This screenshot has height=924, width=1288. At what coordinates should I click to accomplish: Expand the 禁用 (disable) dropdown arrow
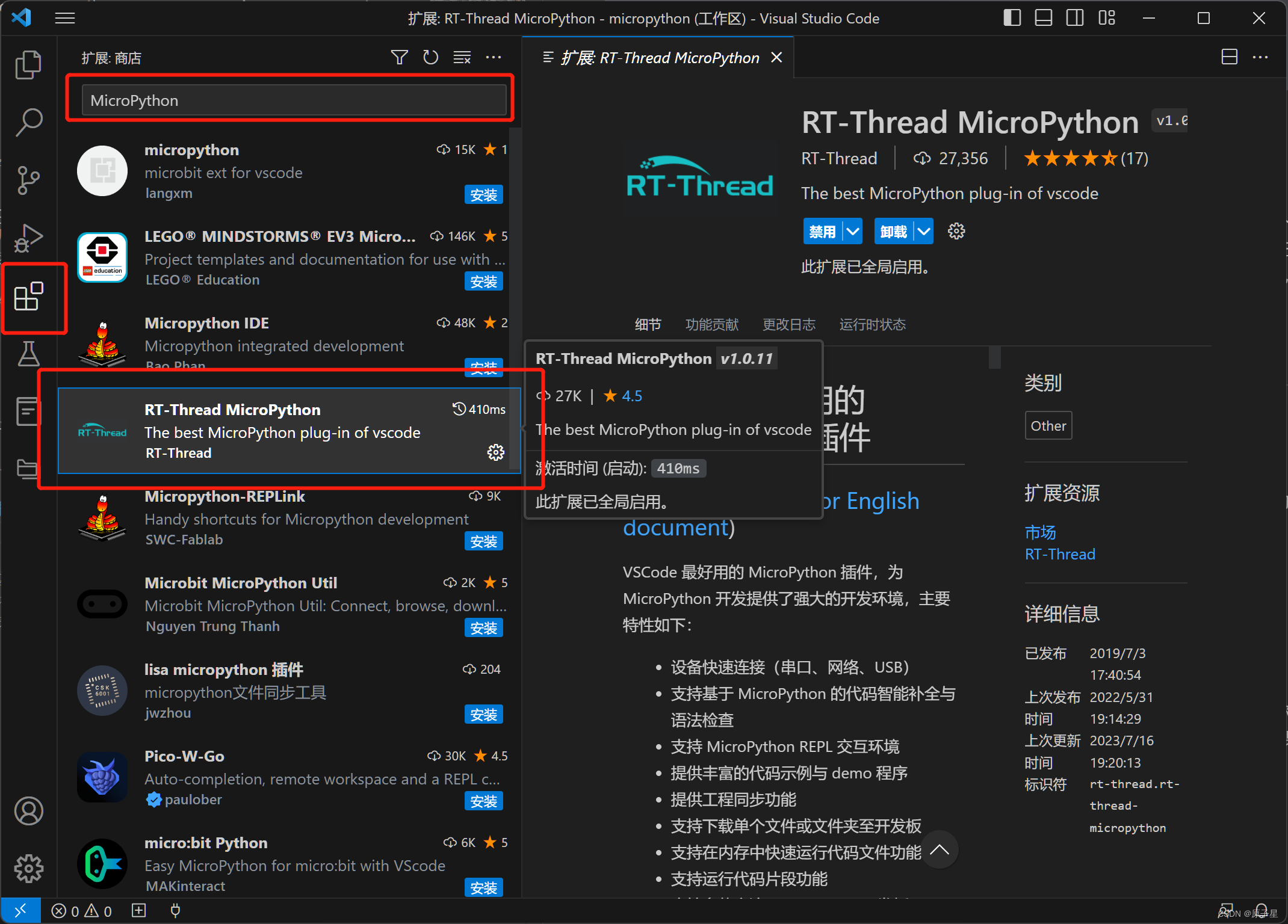[852, 232]
